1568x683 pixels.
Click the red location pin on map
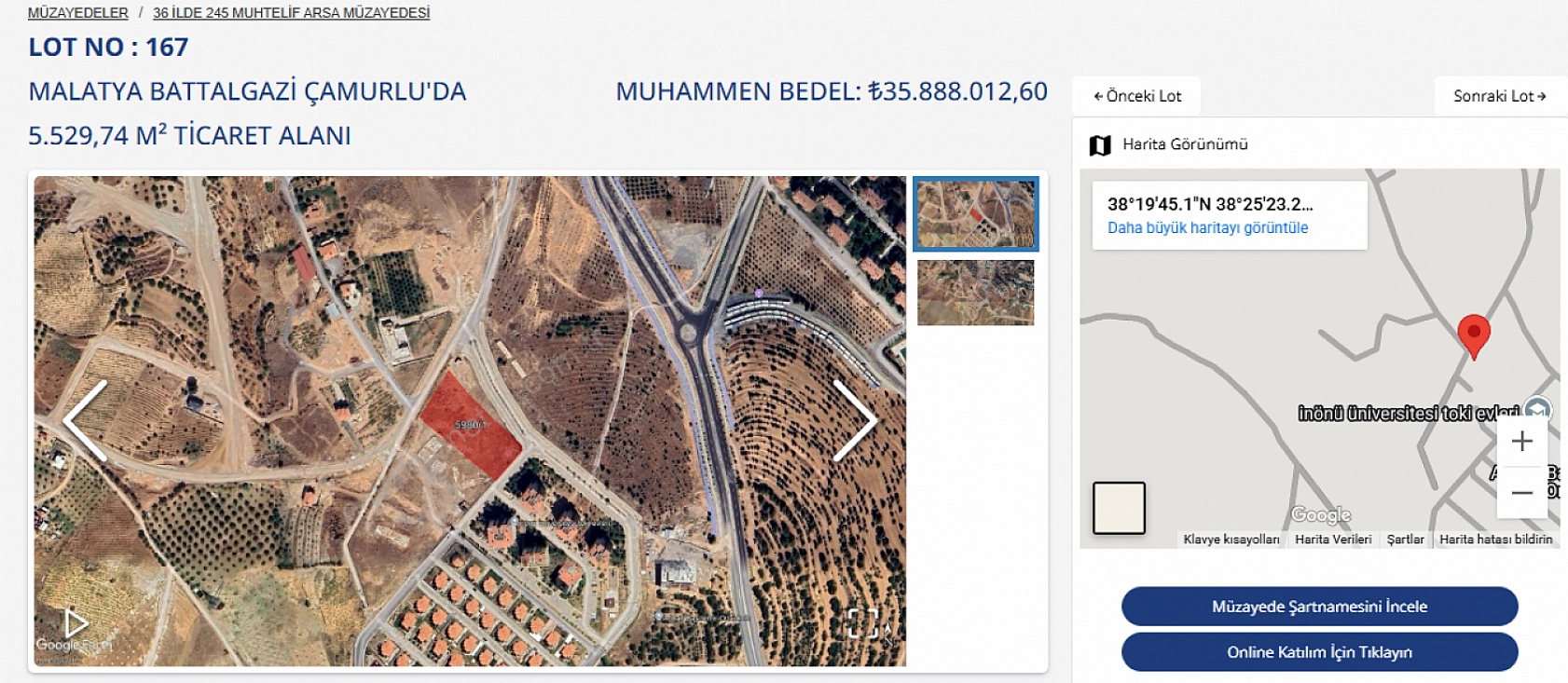tap(1473, 336)
